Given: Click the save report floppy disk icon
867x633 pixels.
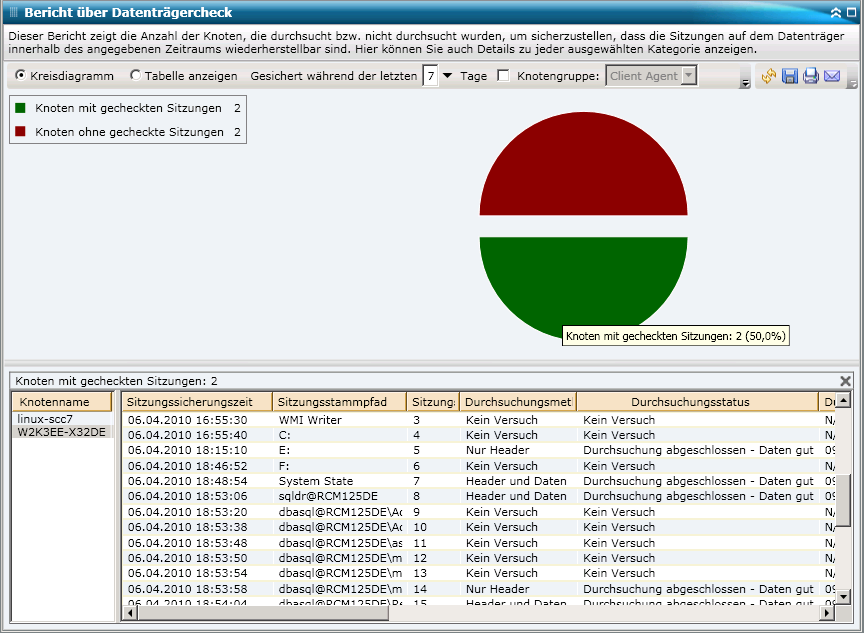Looking at the screenshot, I should [x=790, y=76].
